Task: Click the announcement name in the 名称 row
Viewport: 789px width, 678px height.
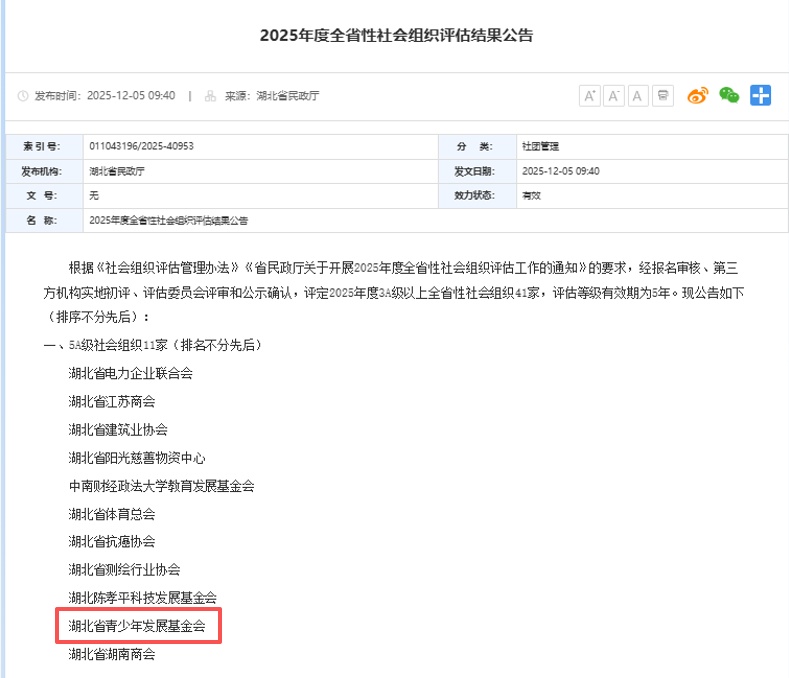Action: coord(168,220)
